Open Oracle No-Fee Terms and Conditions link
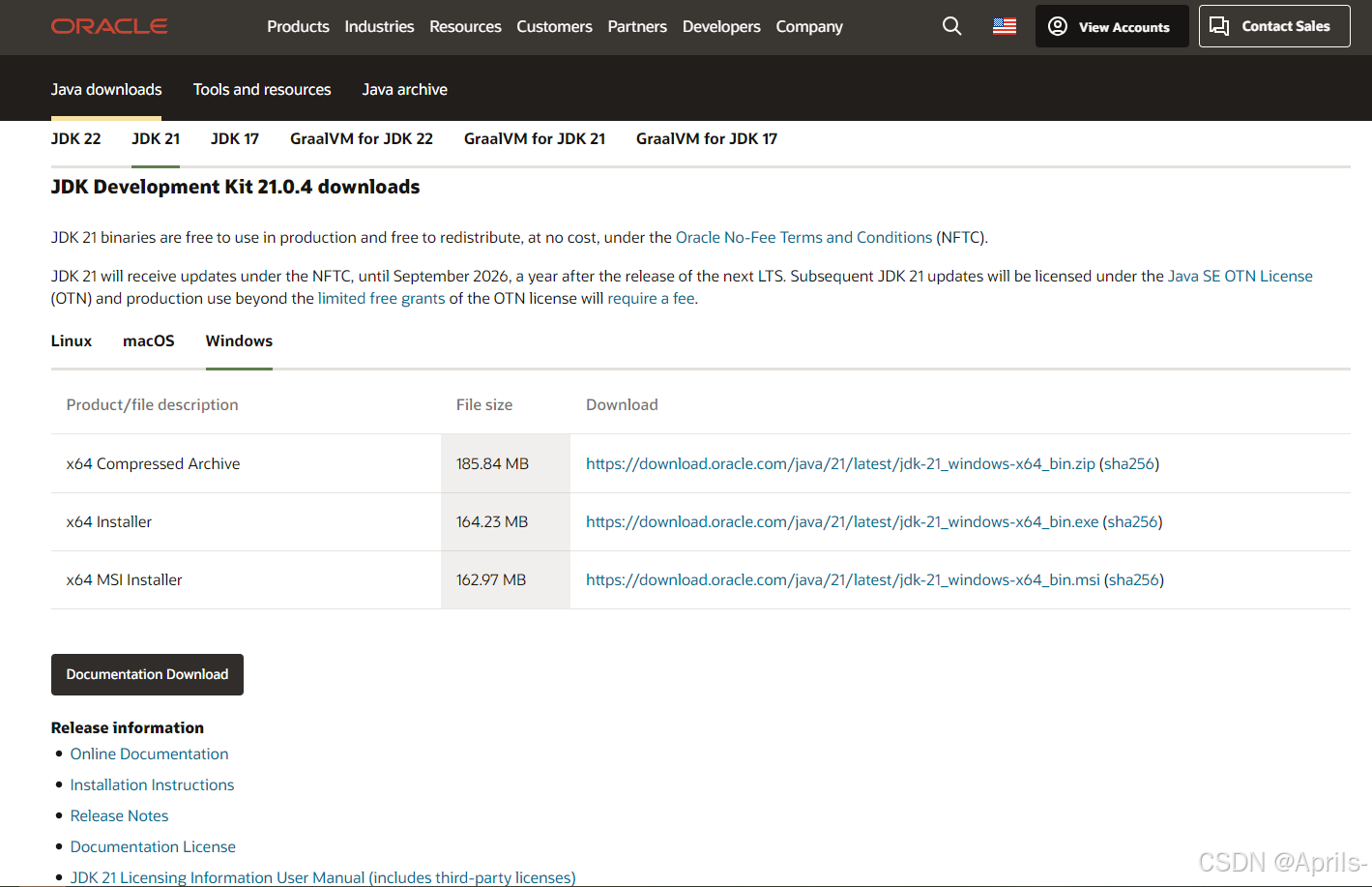This screenshot has height=887, width=1372. coord(803,237)
